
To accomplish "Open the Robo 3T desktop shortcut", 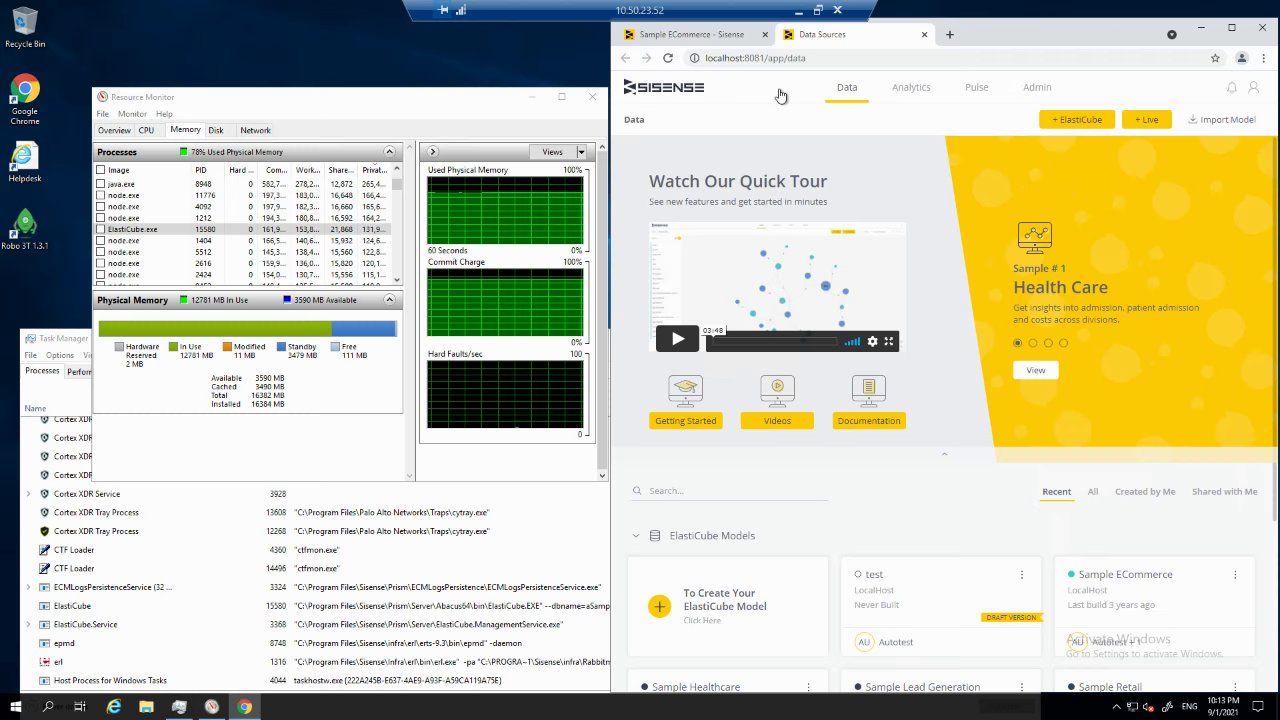I will tap(25, 230).
